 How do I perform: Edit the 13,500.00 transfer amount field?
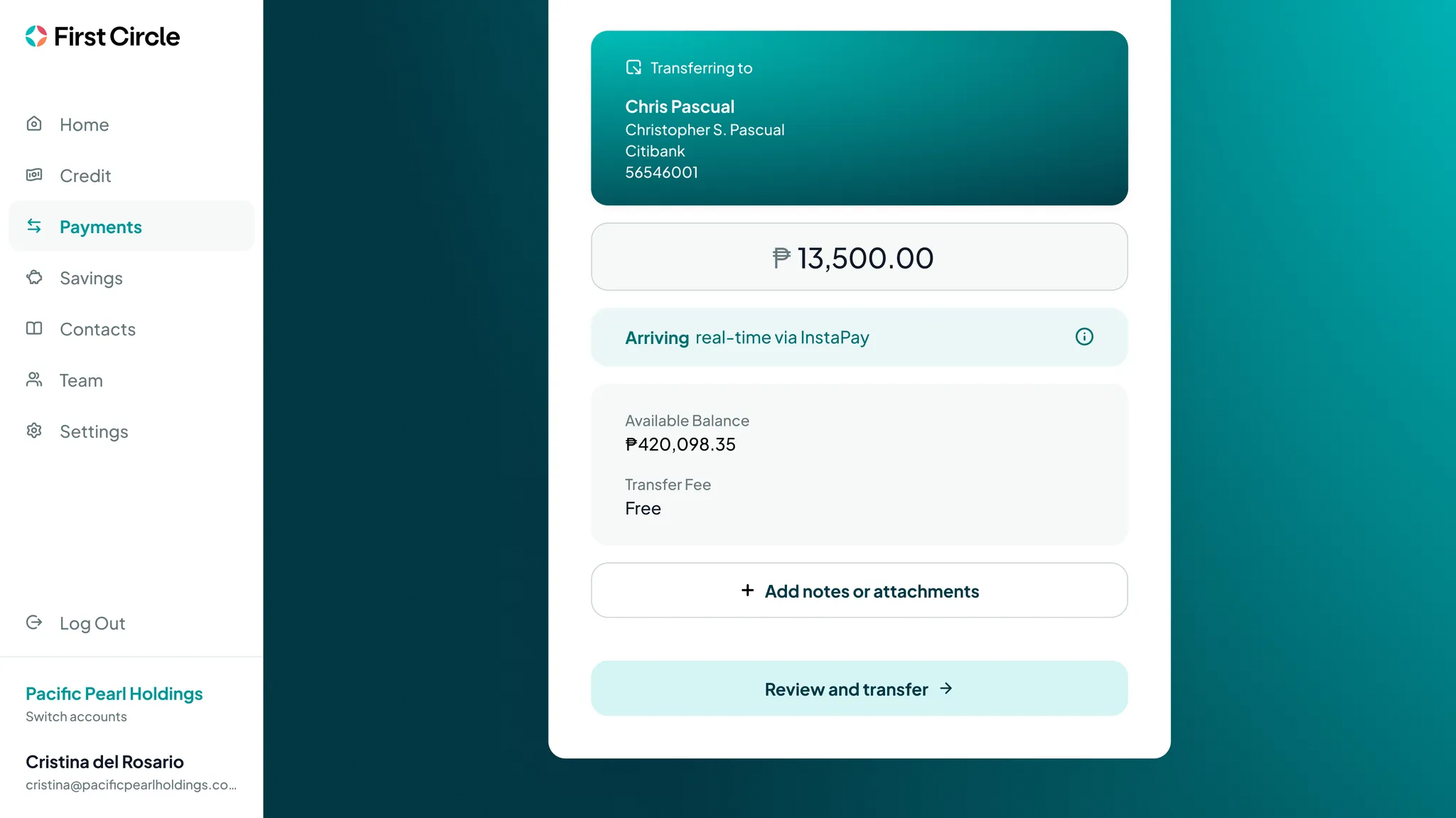coord(859,257)
